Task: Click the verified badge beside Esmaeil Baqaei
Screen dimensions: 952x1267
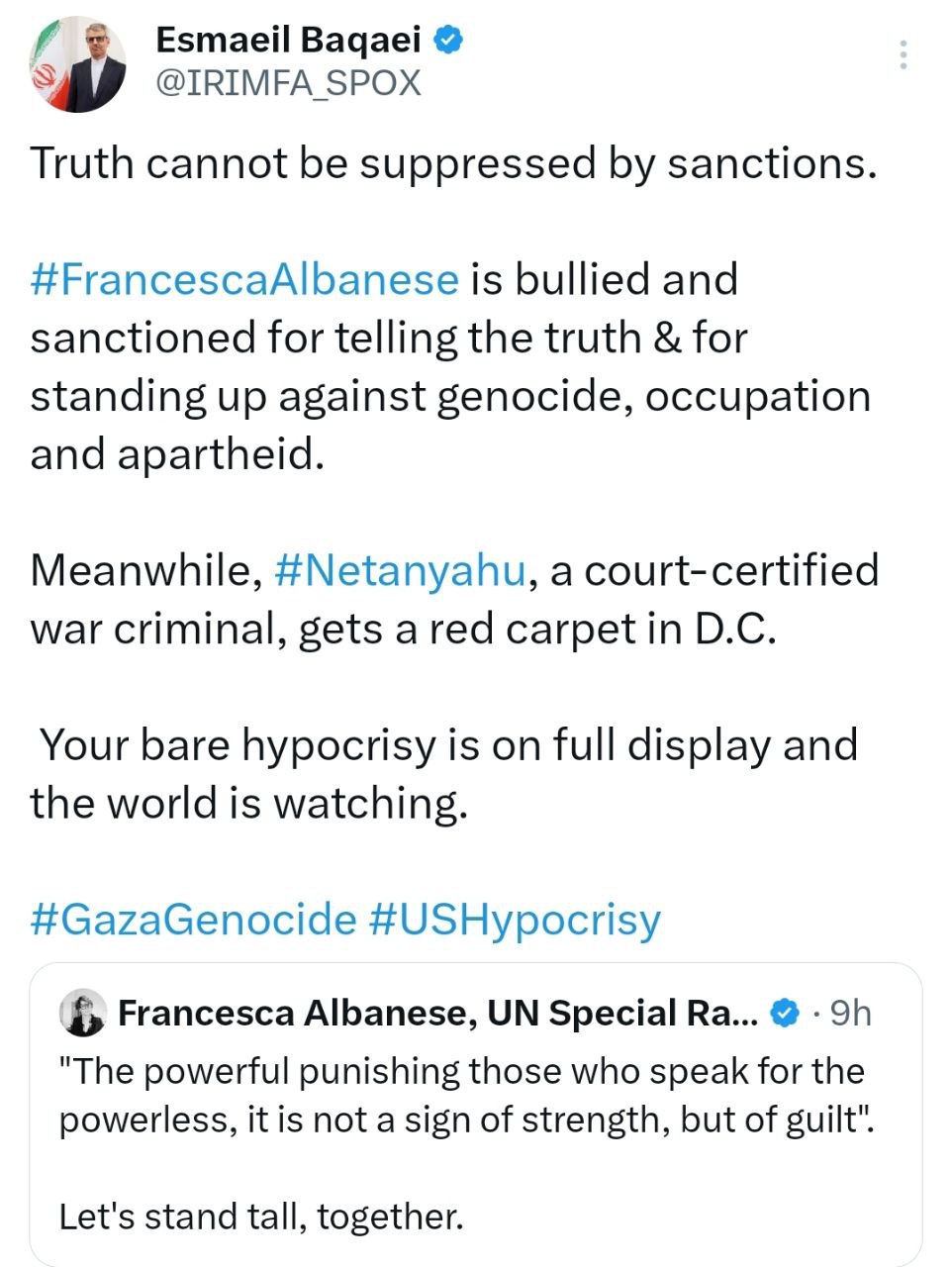Action: [x=448, y=40]
